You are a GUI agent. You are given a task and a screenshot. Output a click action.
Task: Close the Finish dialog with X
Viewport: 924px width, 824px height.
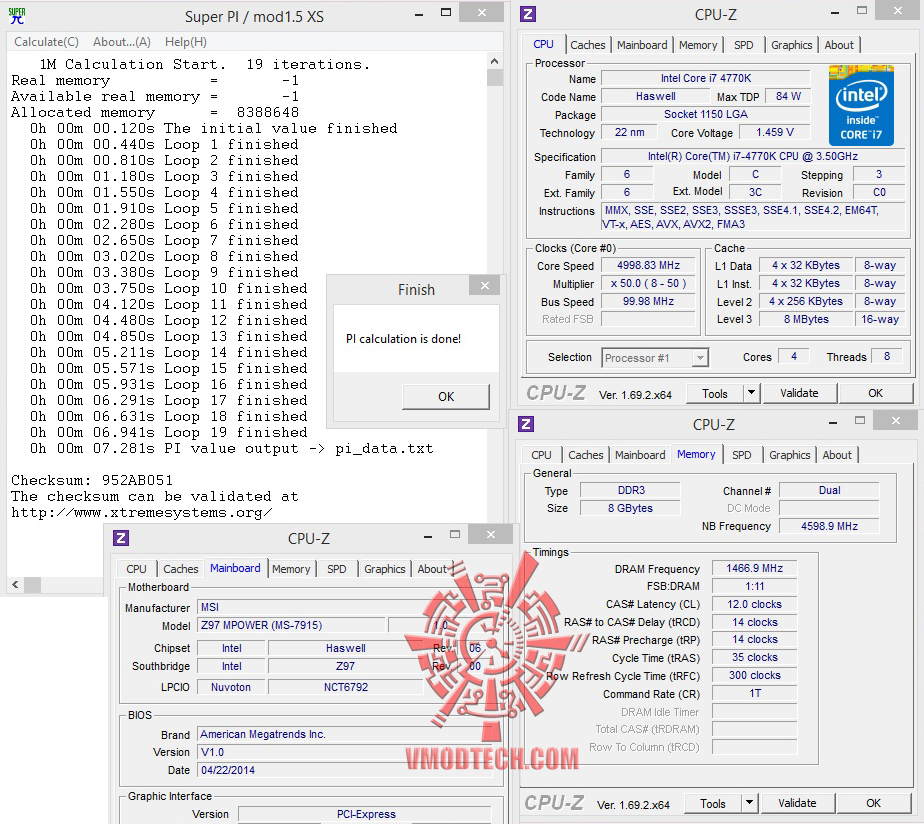[x=484, y=285]
